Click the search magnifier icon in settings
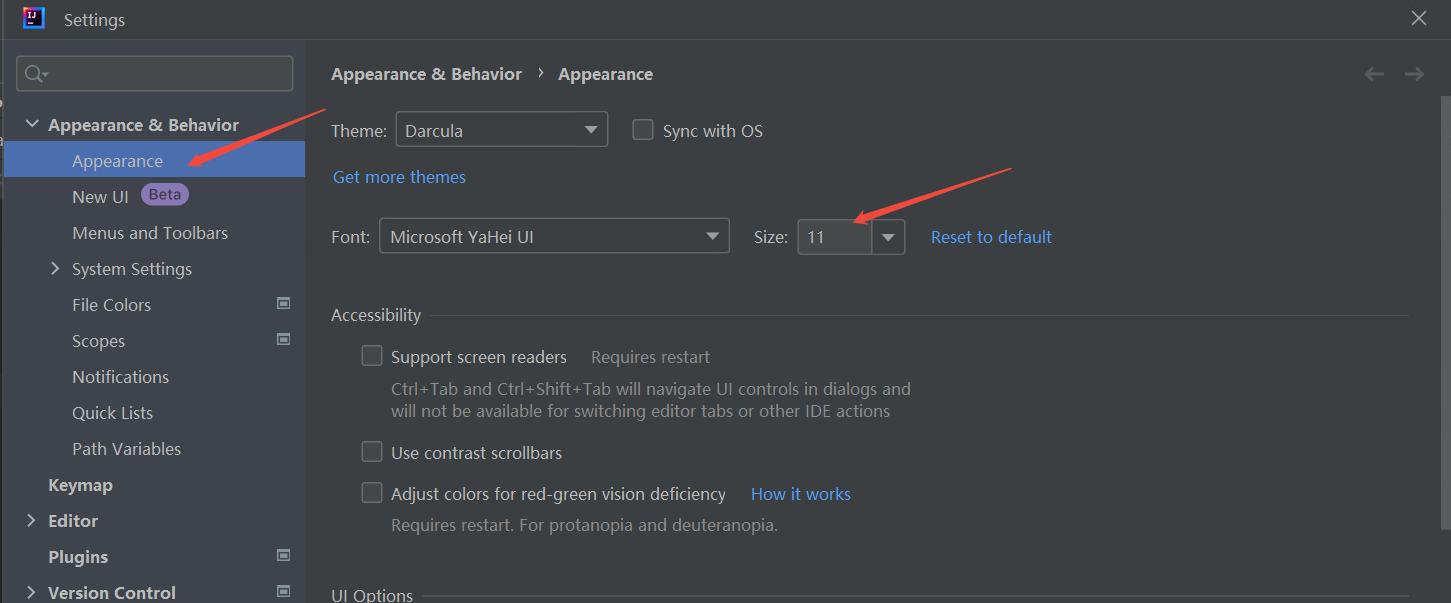Viewport: 1451px width, 603px height. tap(35, 74)
